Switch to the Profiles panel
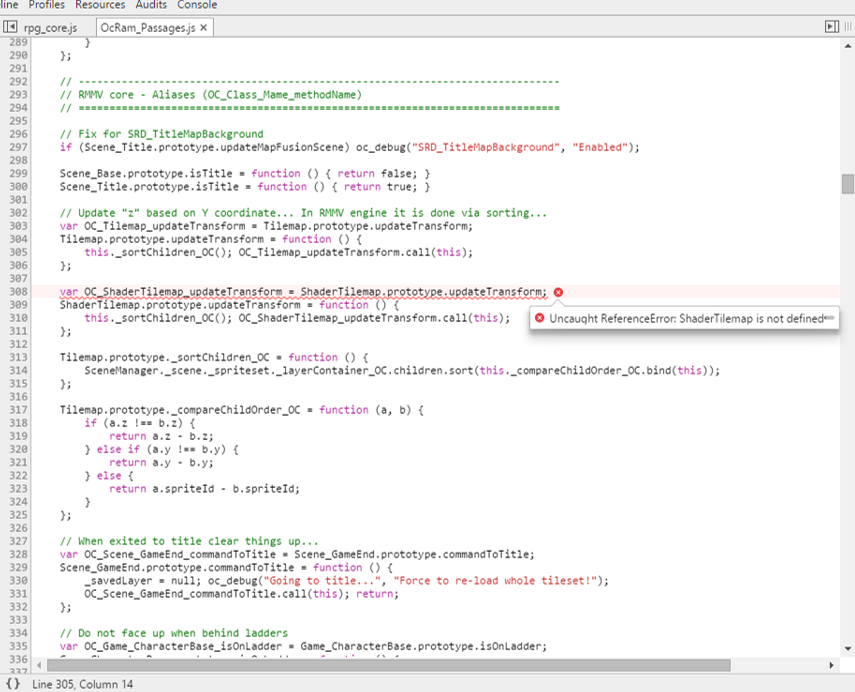855x692 pixels. tap(46, 5)
